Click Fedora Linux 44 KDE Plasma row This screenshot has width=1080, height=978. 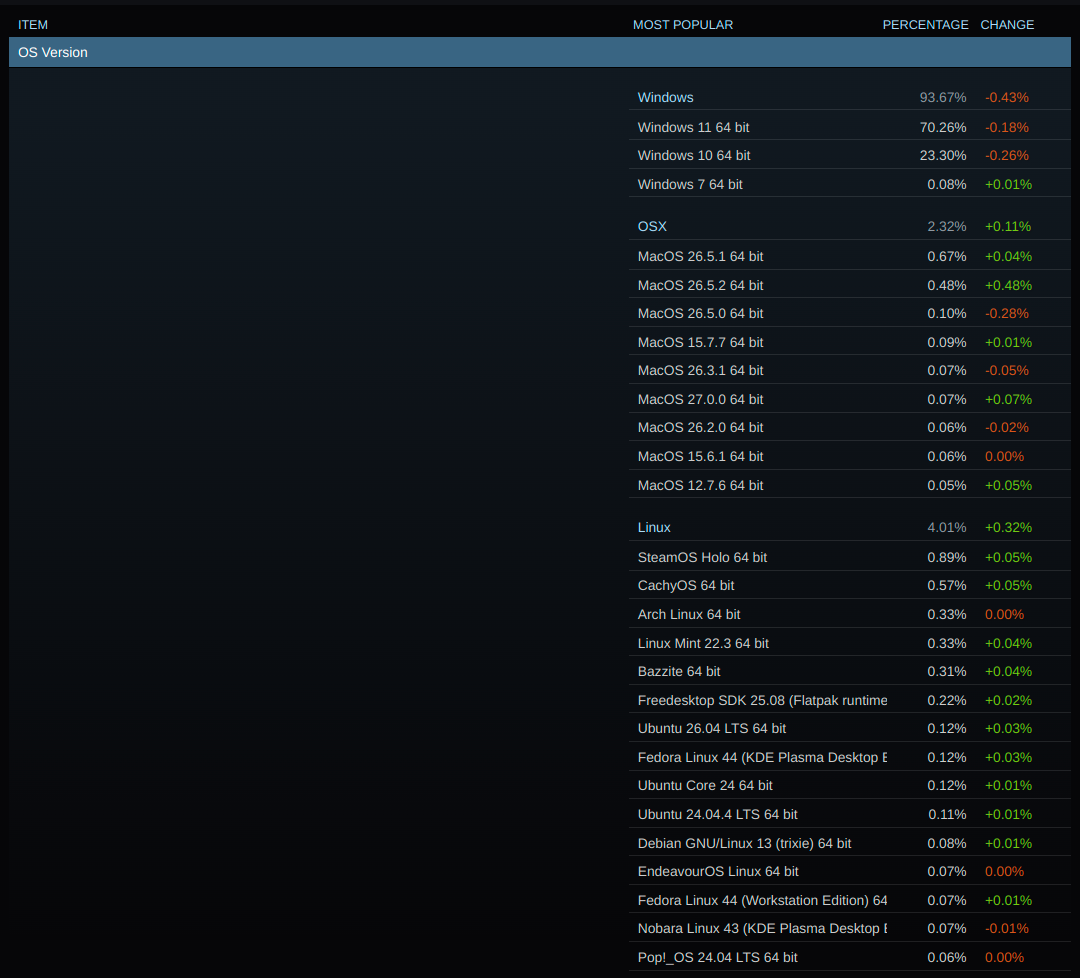pyautogui.click(x=849, y=758)
